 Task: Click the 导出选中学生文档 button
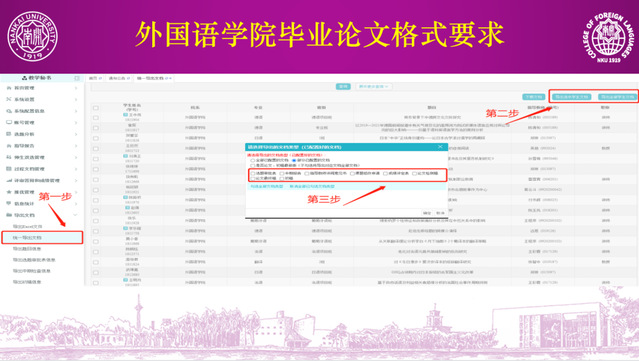(572, 97)
